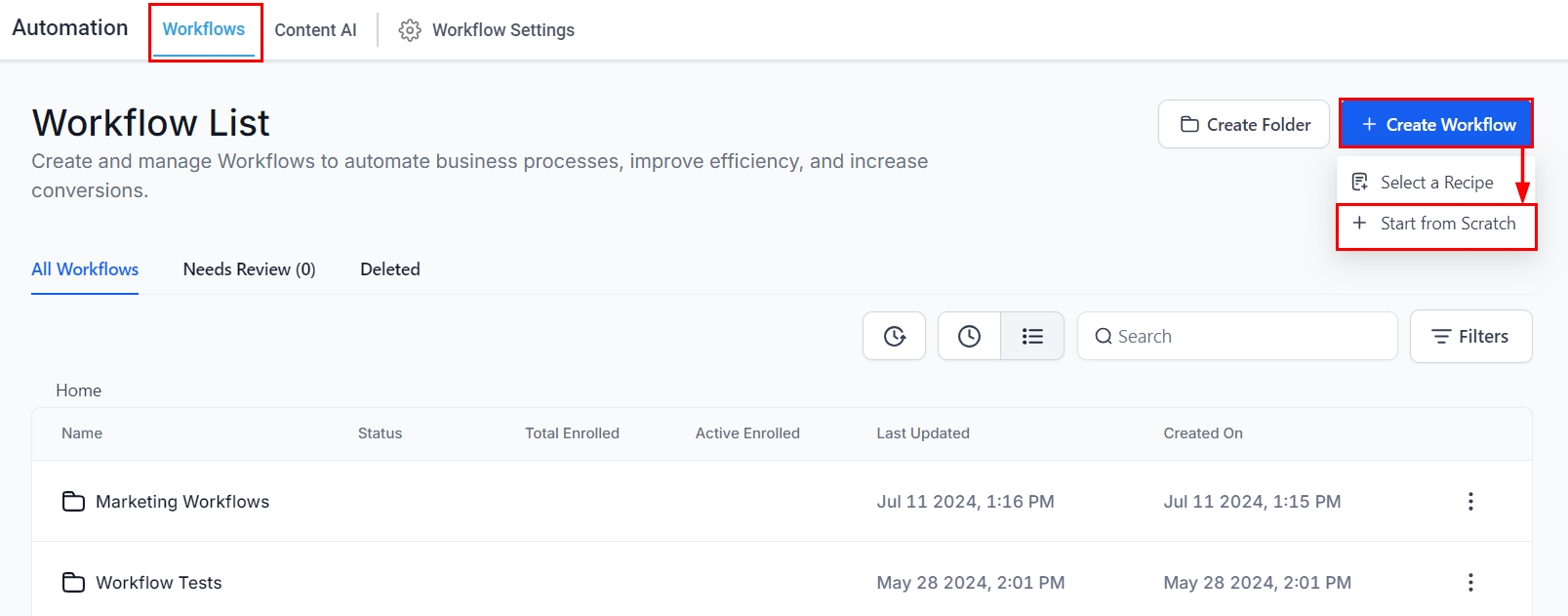Switch to list view icon
Viewport: 1568px width, 616px height.
coord(1032,336)
